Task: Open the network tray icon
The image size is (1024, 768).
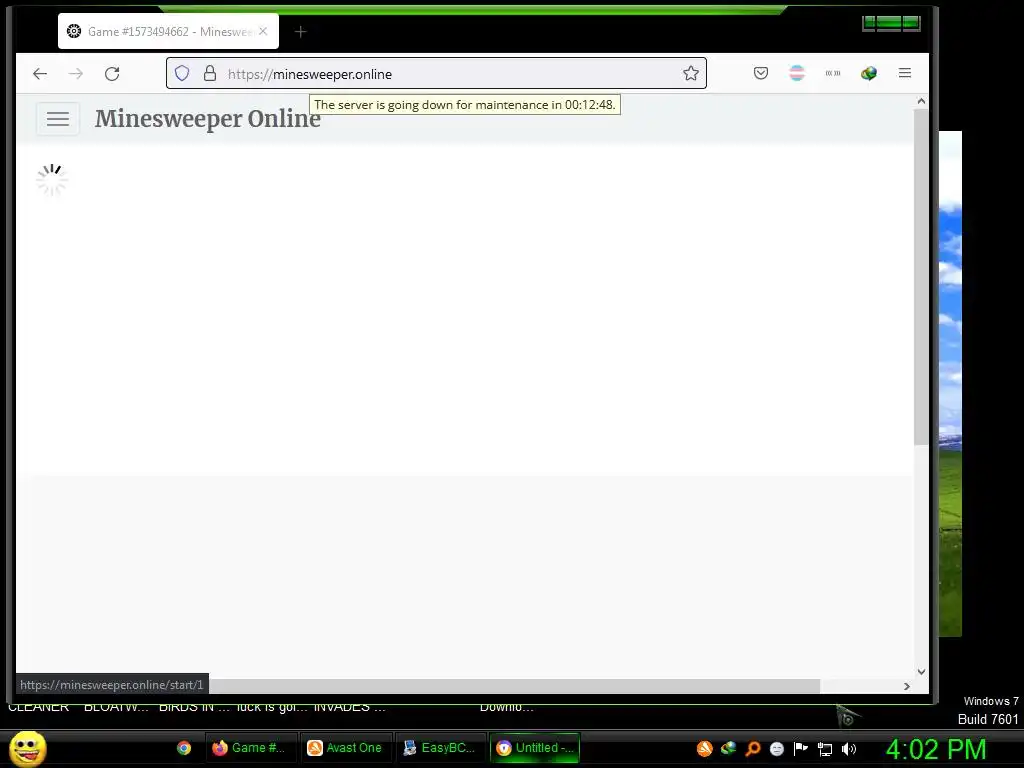Action: pos(825,750)
